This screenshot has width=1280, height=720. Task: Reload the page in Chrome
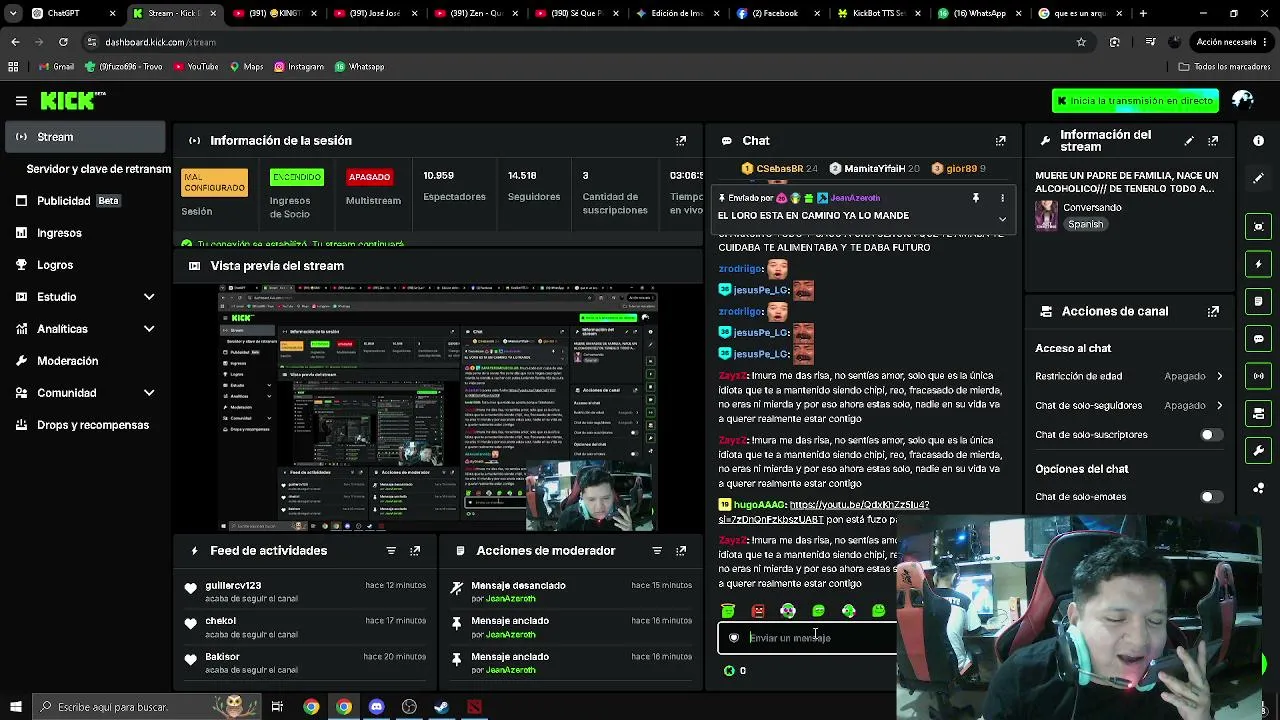63,42
